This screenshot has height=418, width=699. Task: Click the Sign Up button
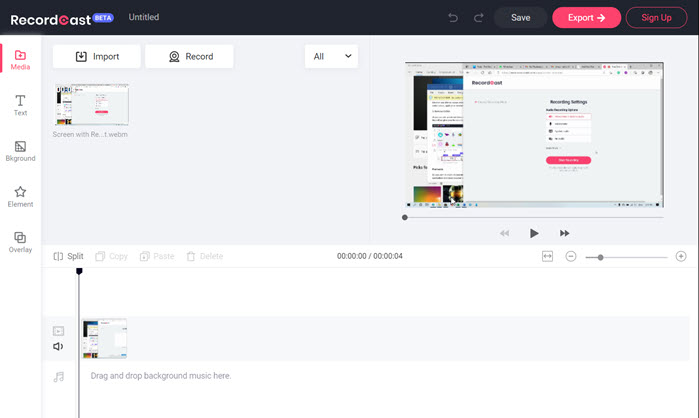656,18
